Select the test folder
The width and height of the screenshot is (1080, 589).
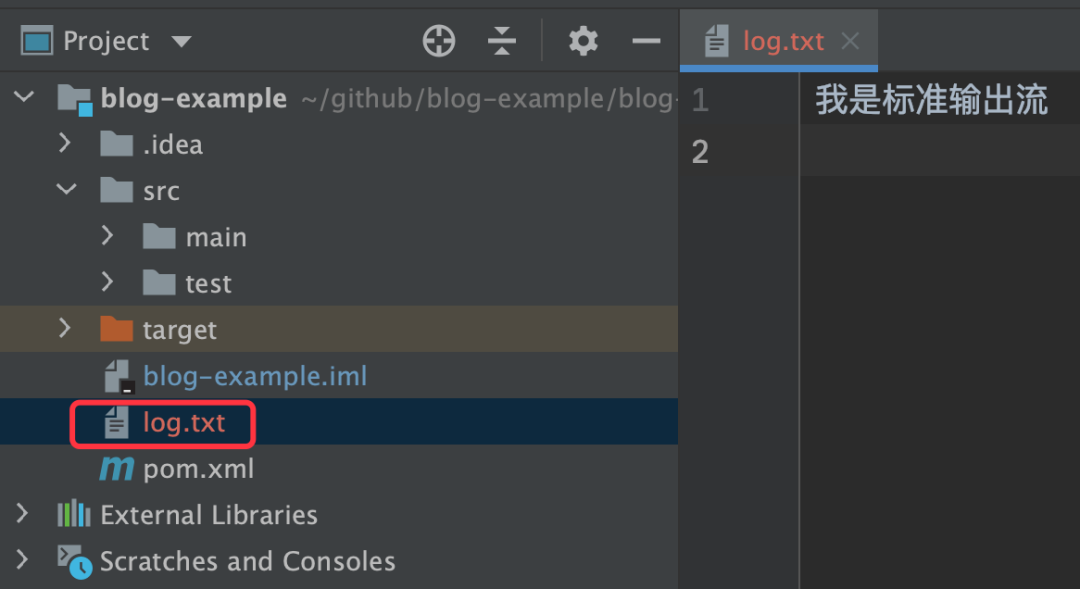coord(208,284)
